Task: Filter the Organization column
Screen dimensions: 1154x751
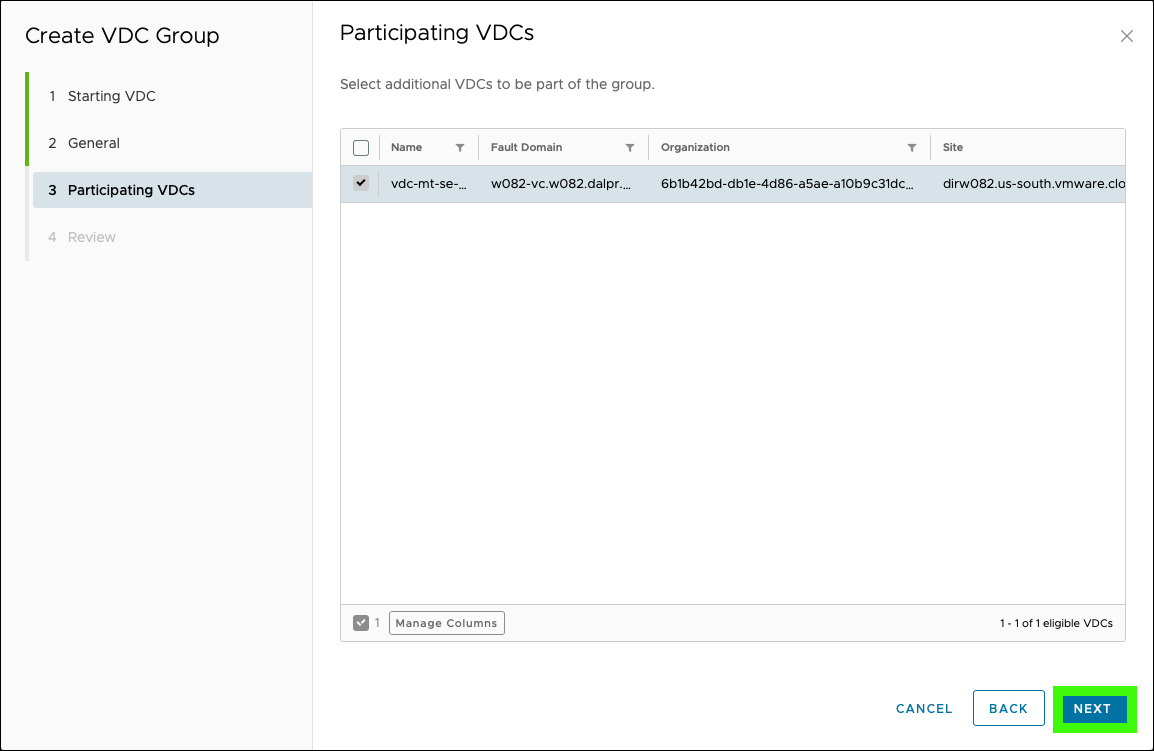Action: tap(912, 148)
